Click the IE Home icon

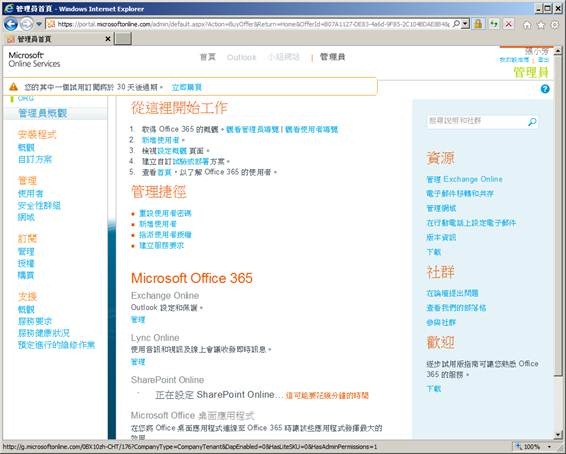pyautogui.click(x=527, y=25)
